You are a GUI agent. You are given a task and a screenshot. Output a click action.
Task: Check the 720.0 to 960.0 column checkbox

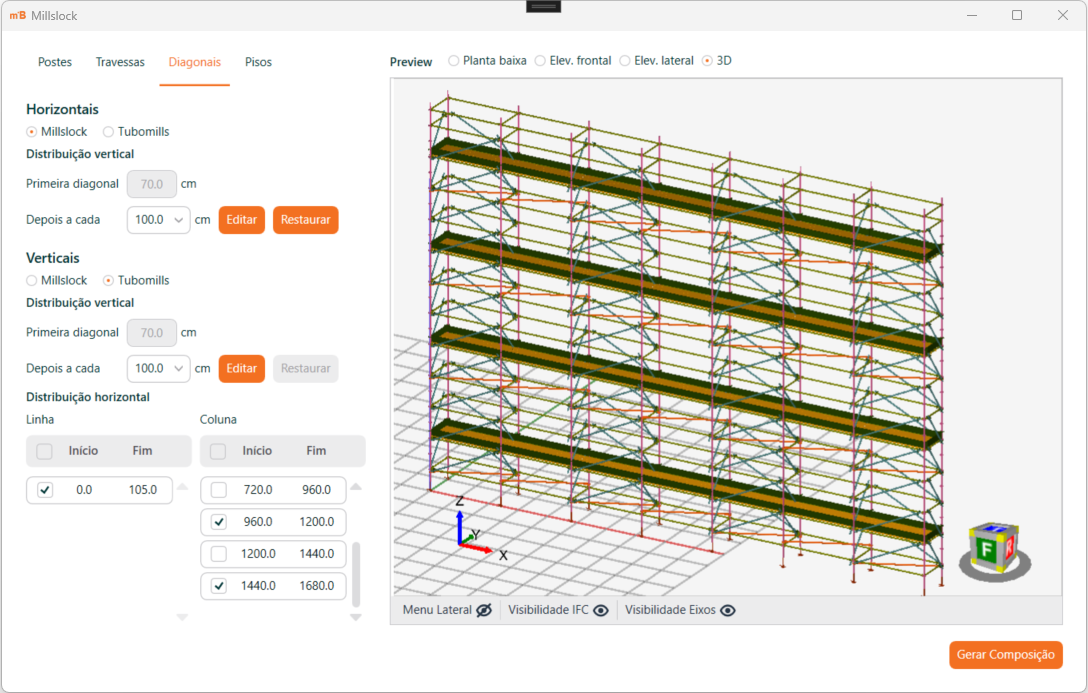[x=219, y=490]
